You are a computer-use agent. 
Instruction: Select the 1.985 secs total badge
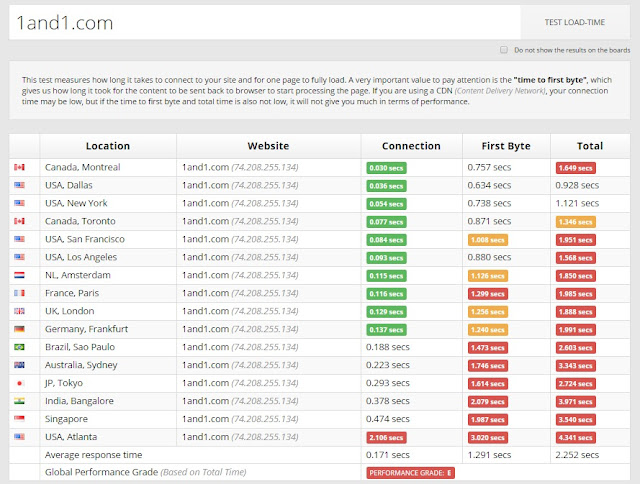click(x=576, y=293)
